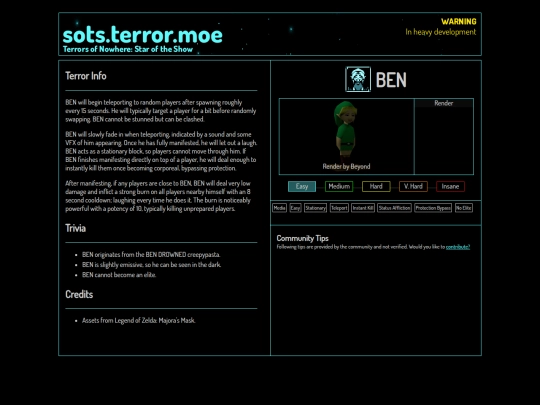Click the BEN name heading

391,80
